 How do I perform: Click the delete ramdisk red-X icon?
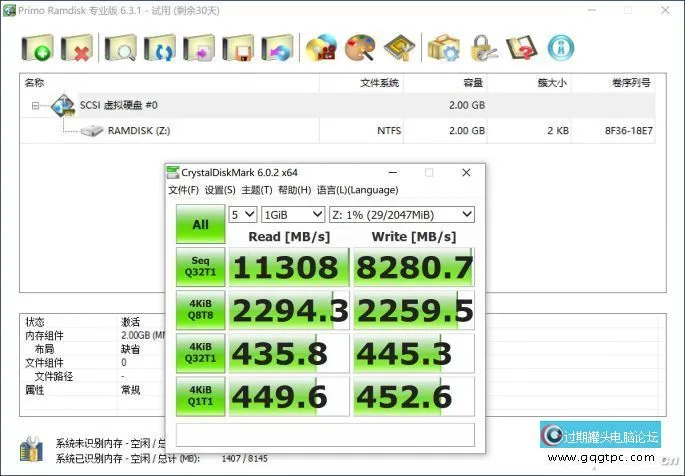point(77,48)
